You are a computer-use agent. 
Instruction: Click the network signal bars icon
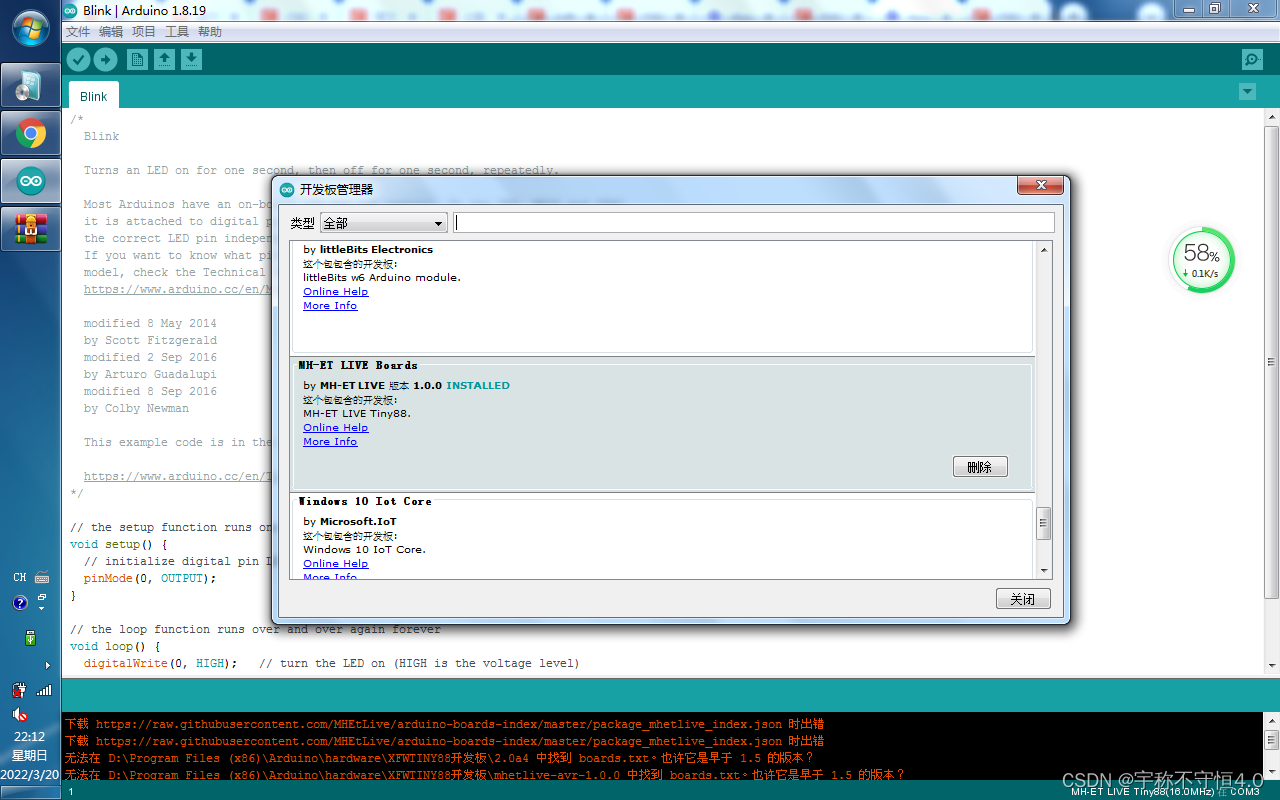(x=44, y=690)
